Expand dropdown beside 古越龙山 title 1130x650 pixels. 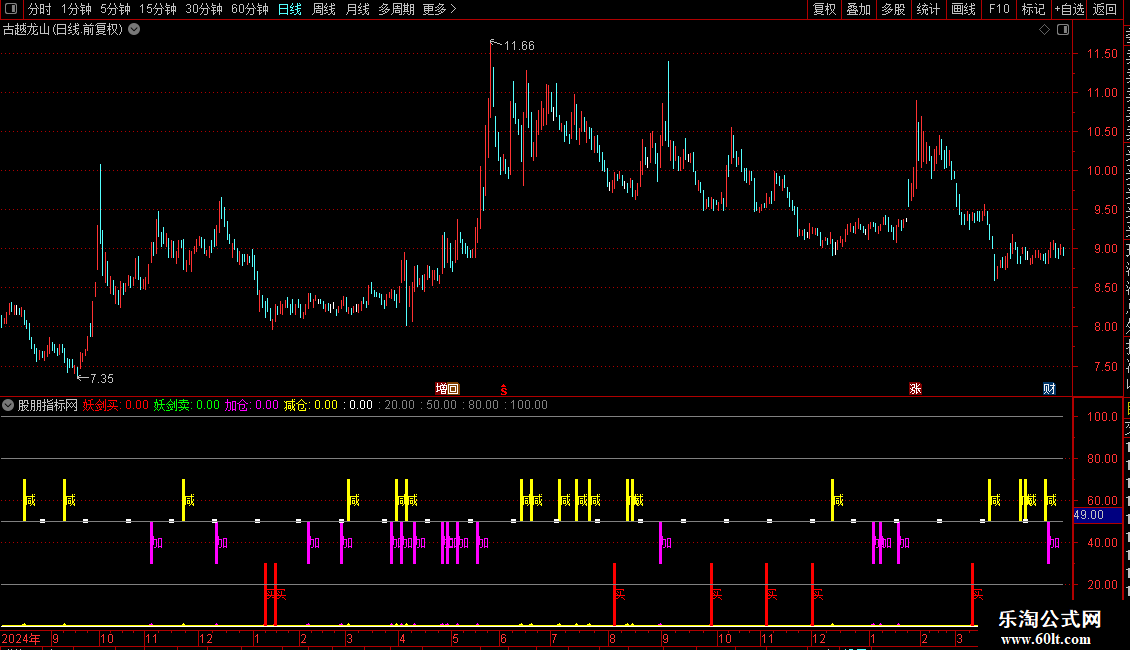(x=134, y=30)
